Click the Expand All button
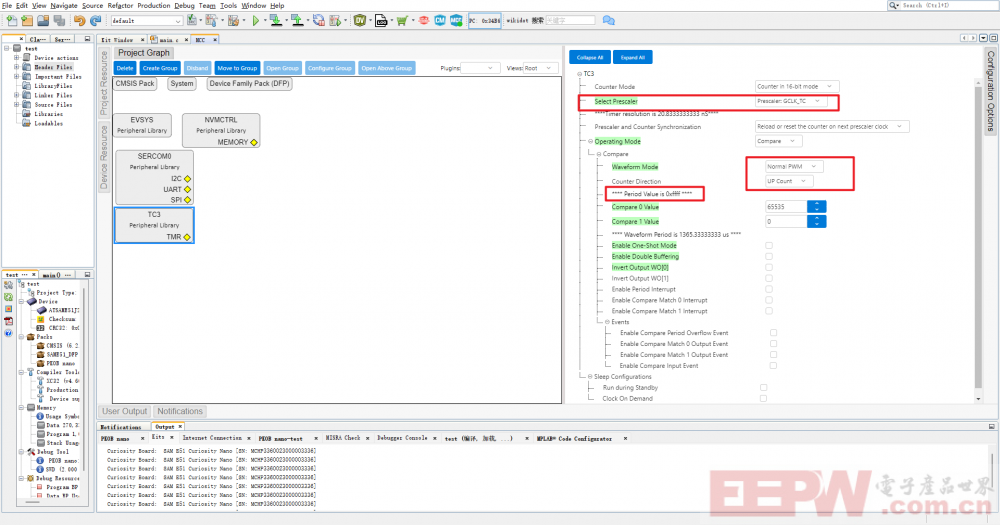Screen dimensions: 1000x525 click(633, 57)
